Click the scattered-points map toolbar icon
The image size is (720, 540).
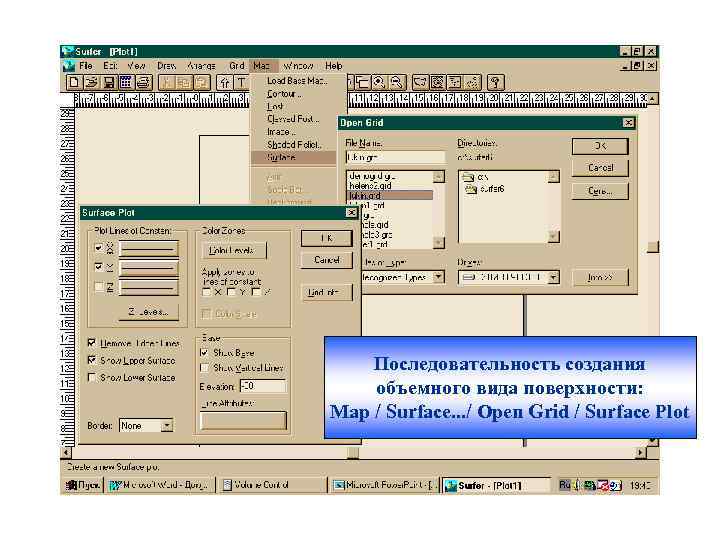coord(472,83)
